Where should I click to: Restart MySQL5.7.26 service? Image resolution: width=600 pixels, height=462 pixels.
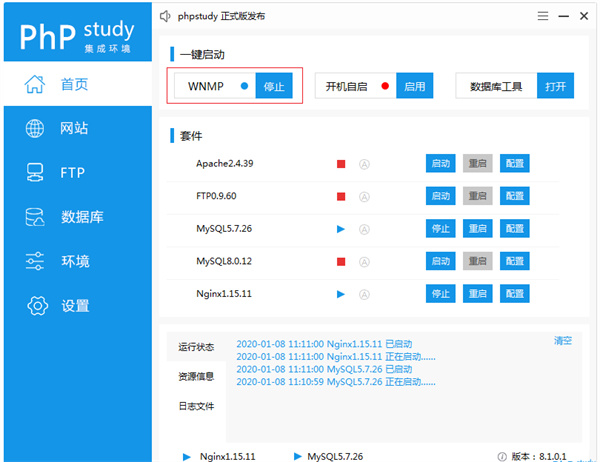tap(478, 229)
